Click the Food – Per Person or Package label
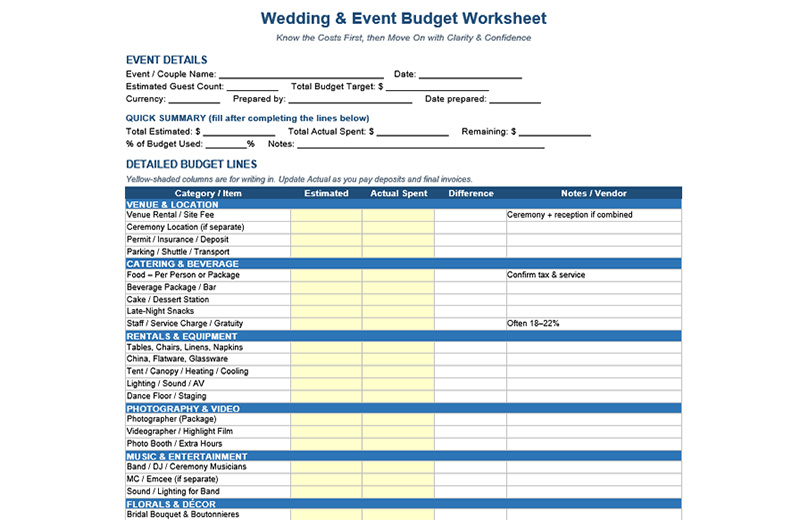 [x=183, y=275]
